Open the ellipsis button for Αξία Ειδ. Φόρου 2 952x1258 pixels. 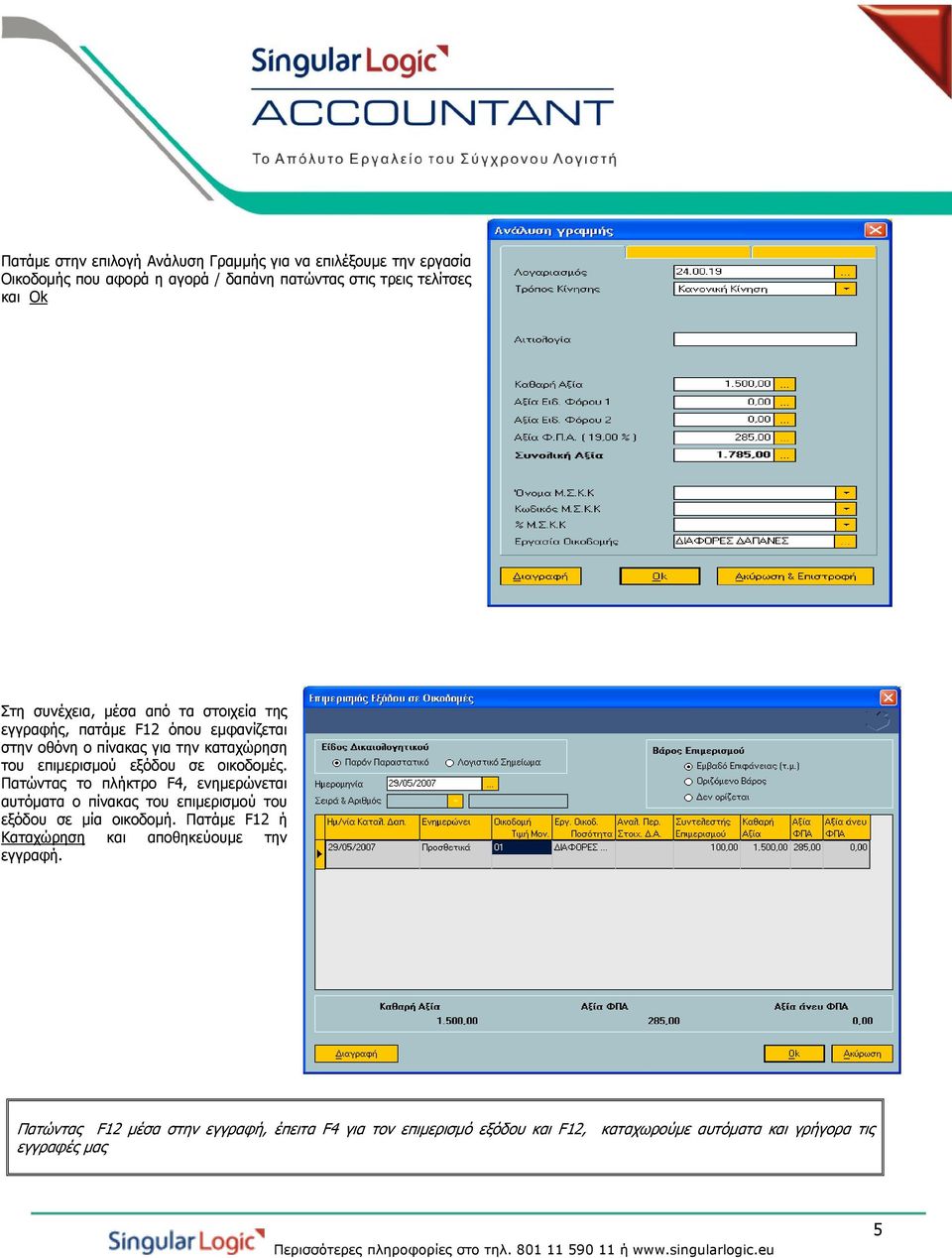click(x=785, y=420)
